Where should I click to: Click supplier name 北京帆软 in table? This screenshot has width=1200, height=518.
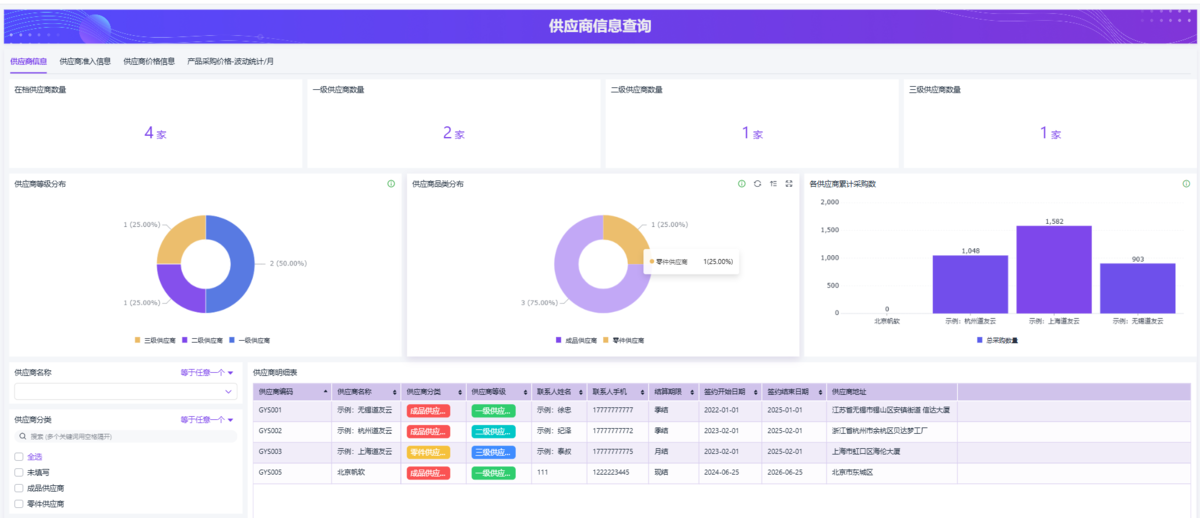[351, 472]
